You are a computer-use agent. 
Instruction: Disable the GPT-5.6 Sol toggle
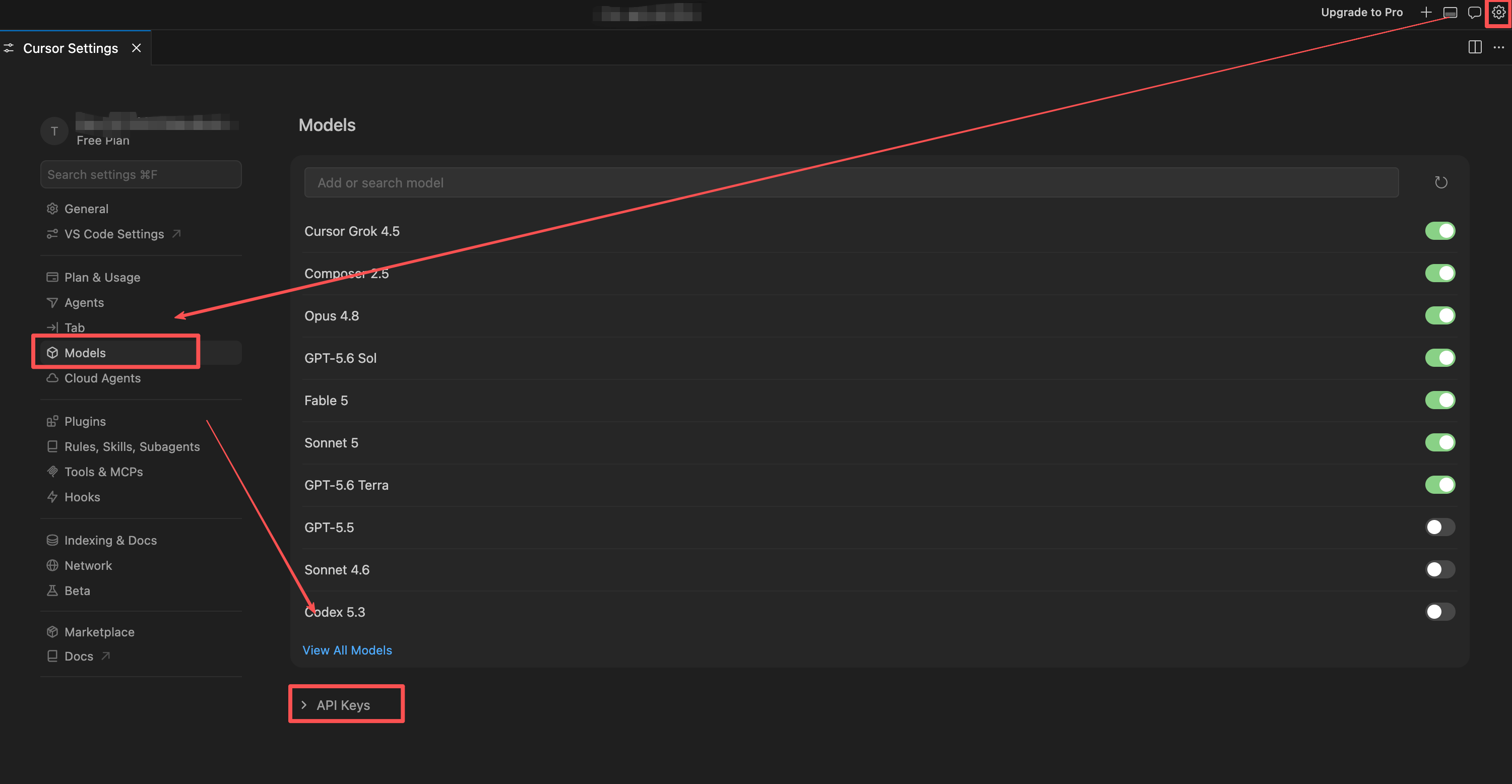tap(1440, 358)
